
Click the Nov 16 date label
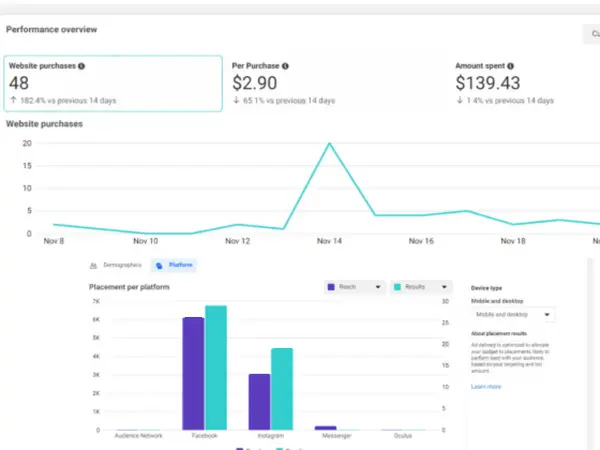tap(421, 241)
